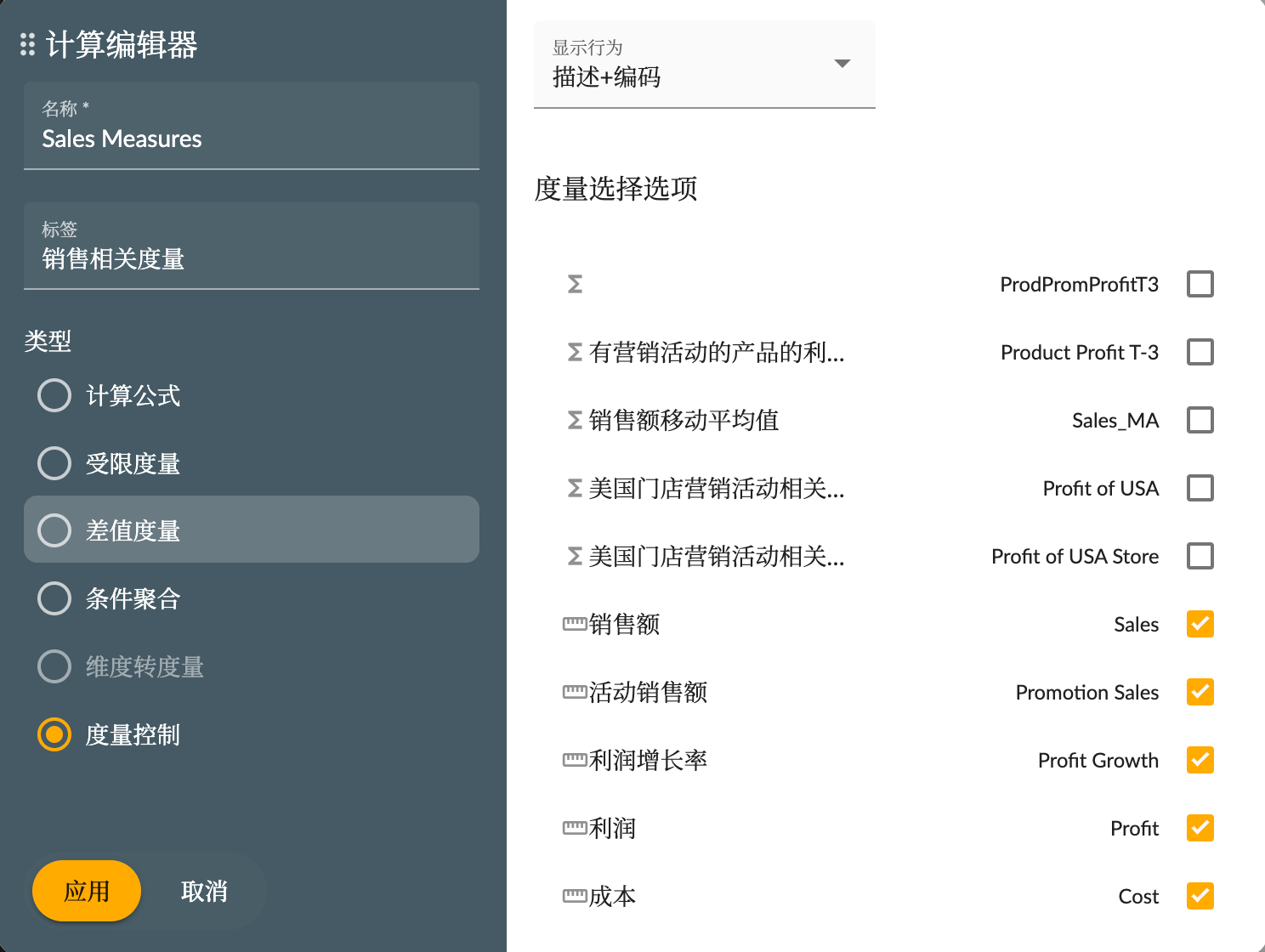
Task: Click the sigma icon beside Profit of USA
Action: [574, 488]
